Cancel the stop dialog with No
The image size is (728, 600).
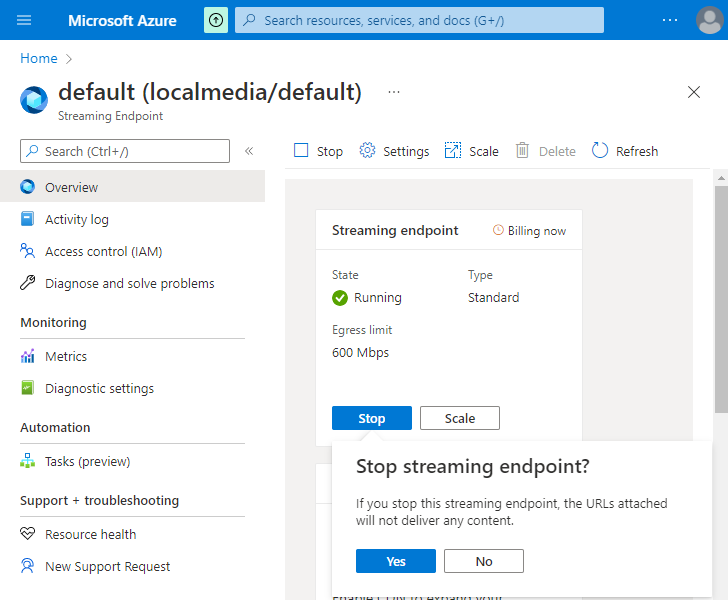pyautogui.click(x=484, y=561)
